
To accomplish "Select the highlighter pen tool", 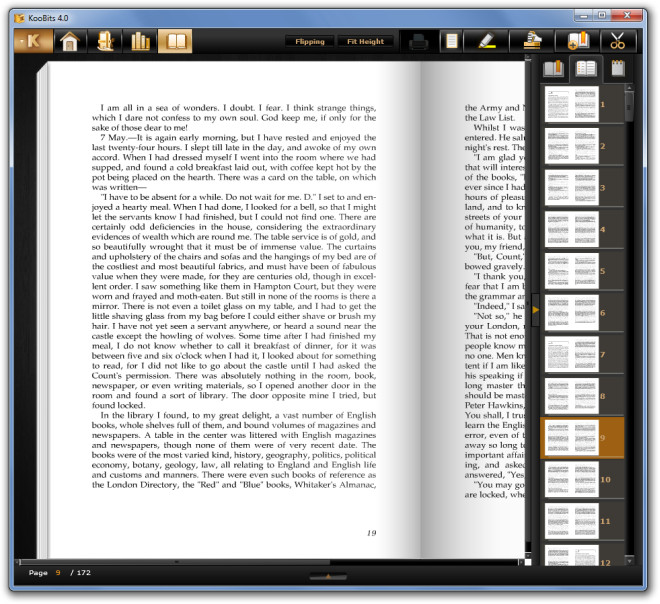I will coord(486,41).
